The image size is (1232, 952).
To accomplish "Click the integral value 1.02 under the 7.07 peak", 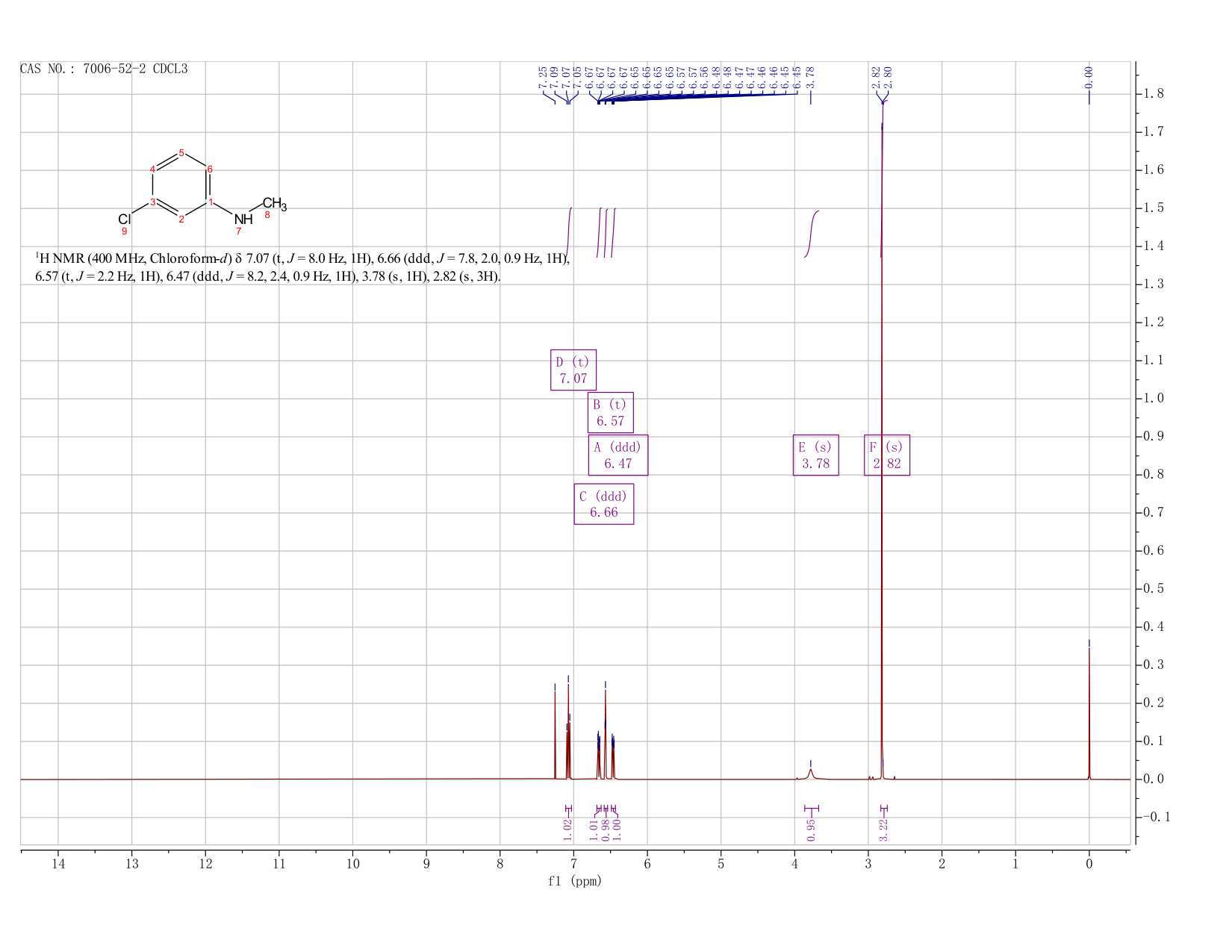I will pyautogui.click(x=567, y=829).
